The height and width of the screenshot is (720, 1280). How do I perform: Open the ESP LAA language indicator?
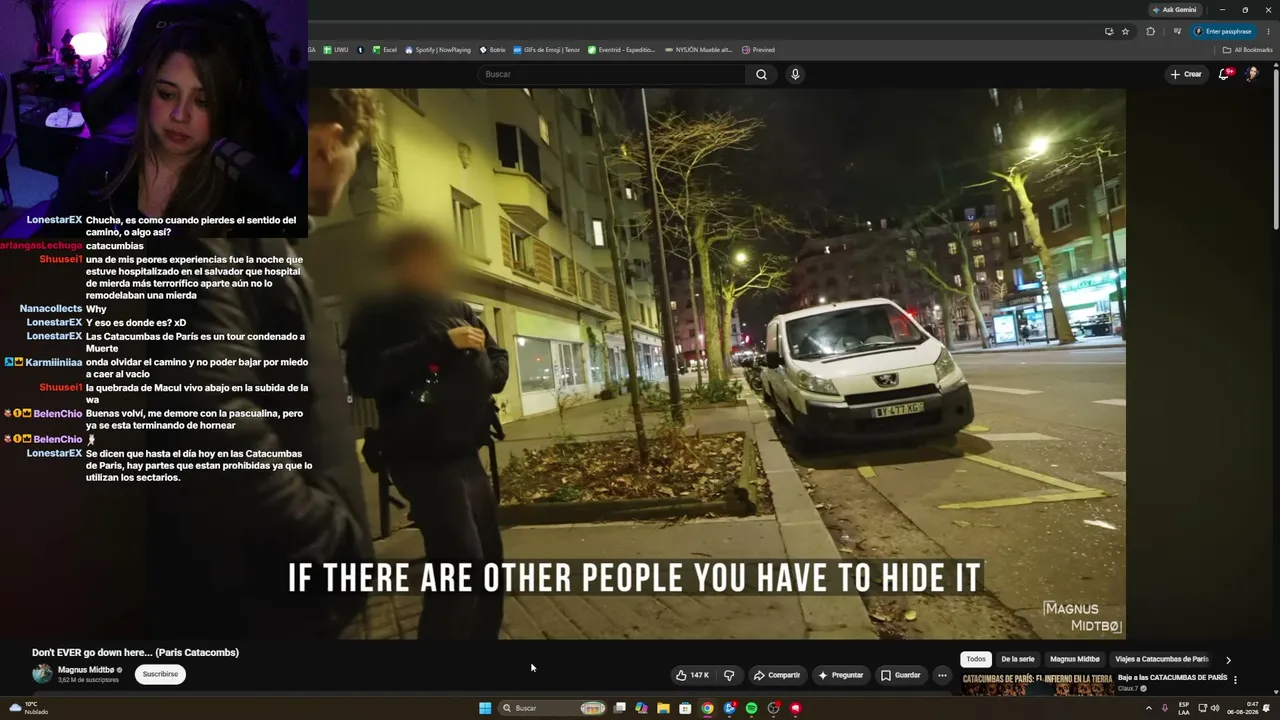tap(1184, 708)
